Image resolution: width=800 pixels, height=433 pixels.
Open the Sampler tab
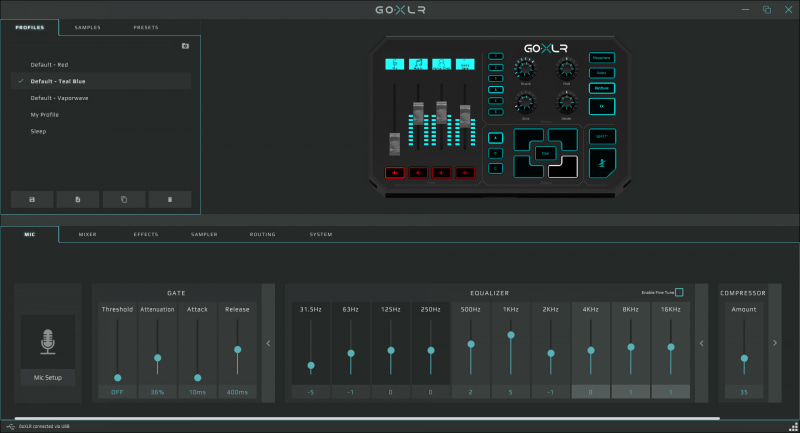tap(204, 235)
